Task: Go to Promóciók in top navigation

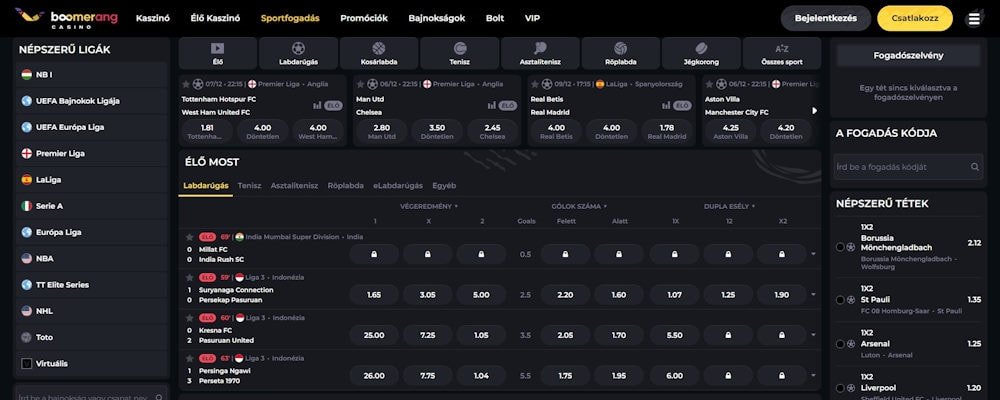Action: coord(364,19)
